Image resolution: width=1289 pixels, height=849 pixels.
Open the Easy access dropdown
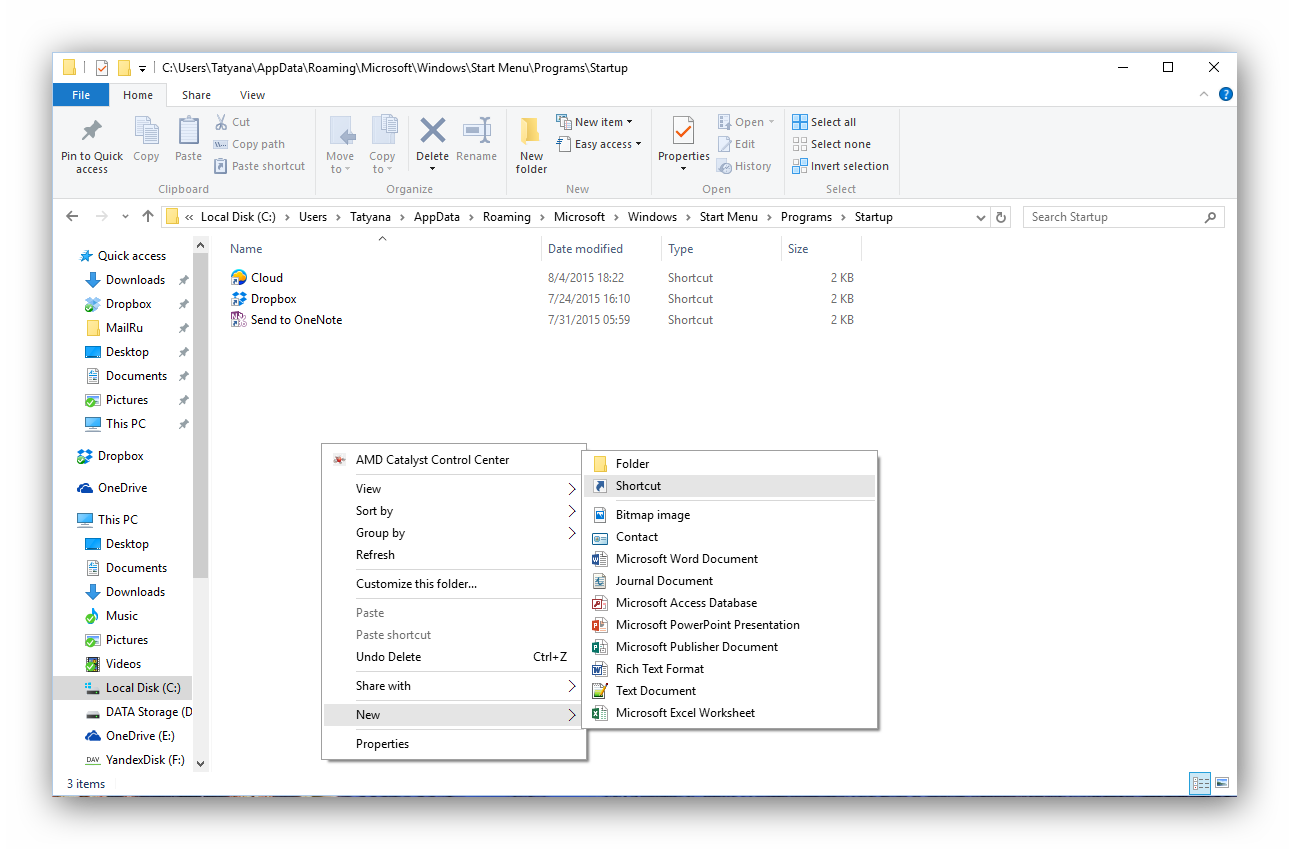click(x=599, y=144)
